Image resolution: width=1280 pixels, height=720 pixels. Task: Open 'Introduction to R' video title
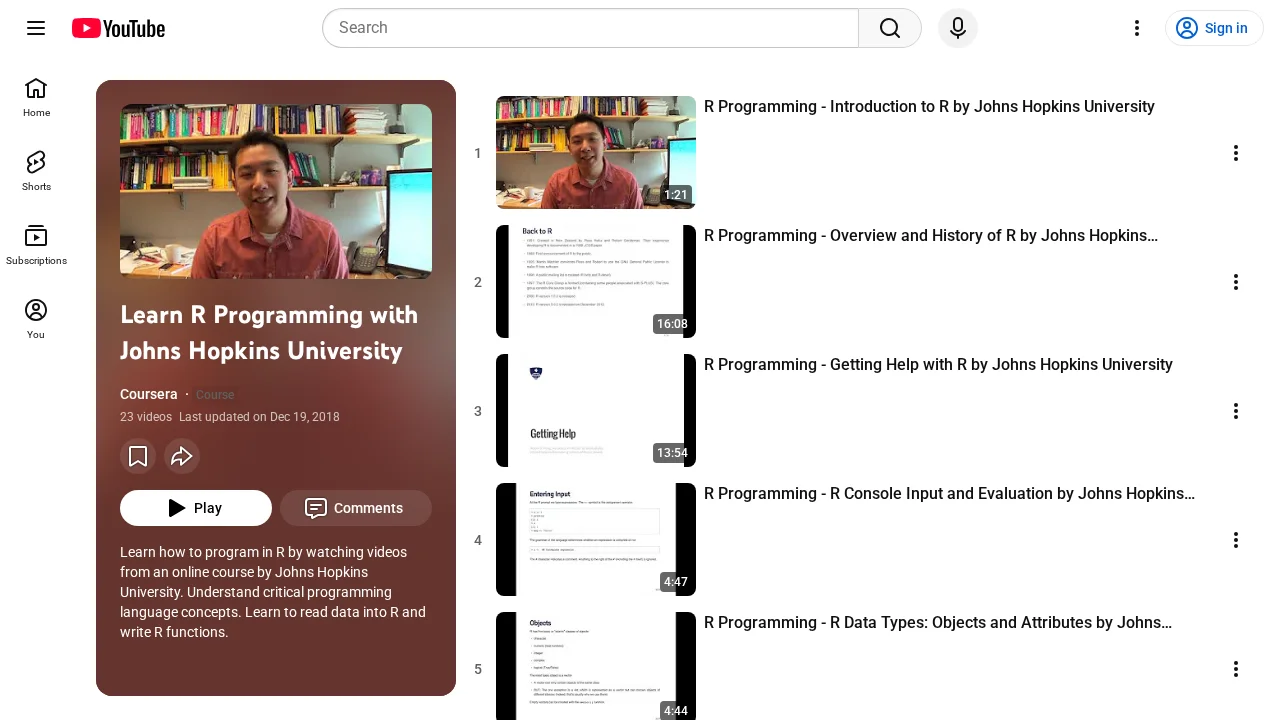(929, 107)
